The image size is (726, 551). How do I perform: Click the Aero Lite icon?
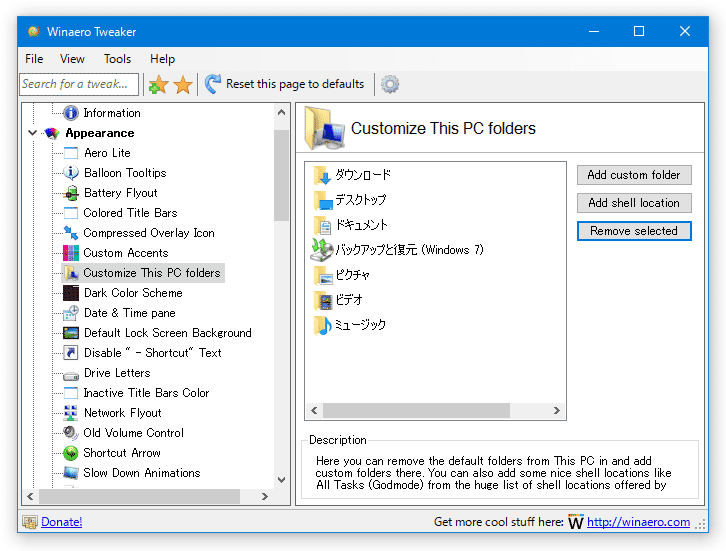pyautogui.click(x=71, y=153)
